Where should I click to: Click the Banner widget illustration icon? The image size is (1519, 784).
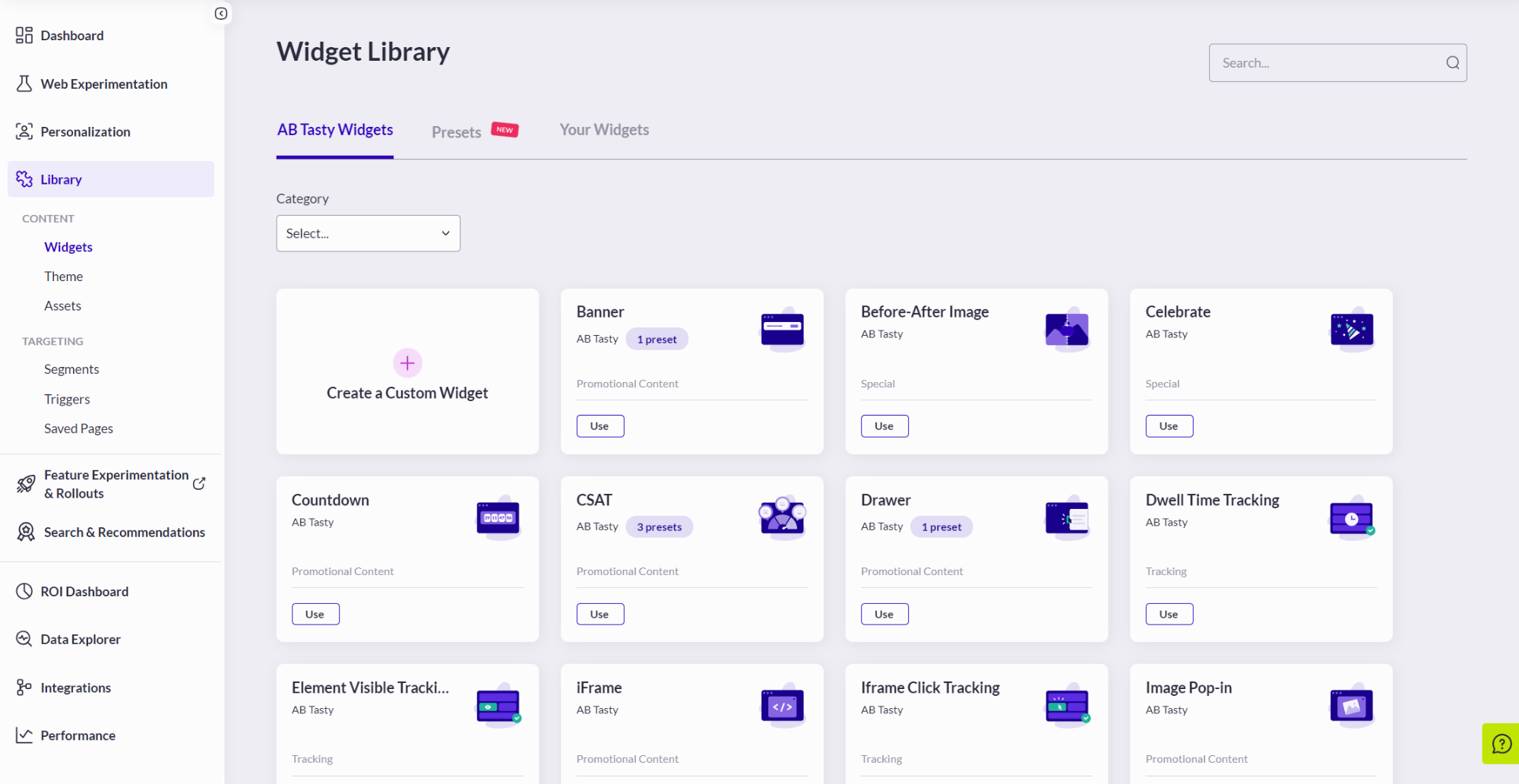tap(783, 329)
